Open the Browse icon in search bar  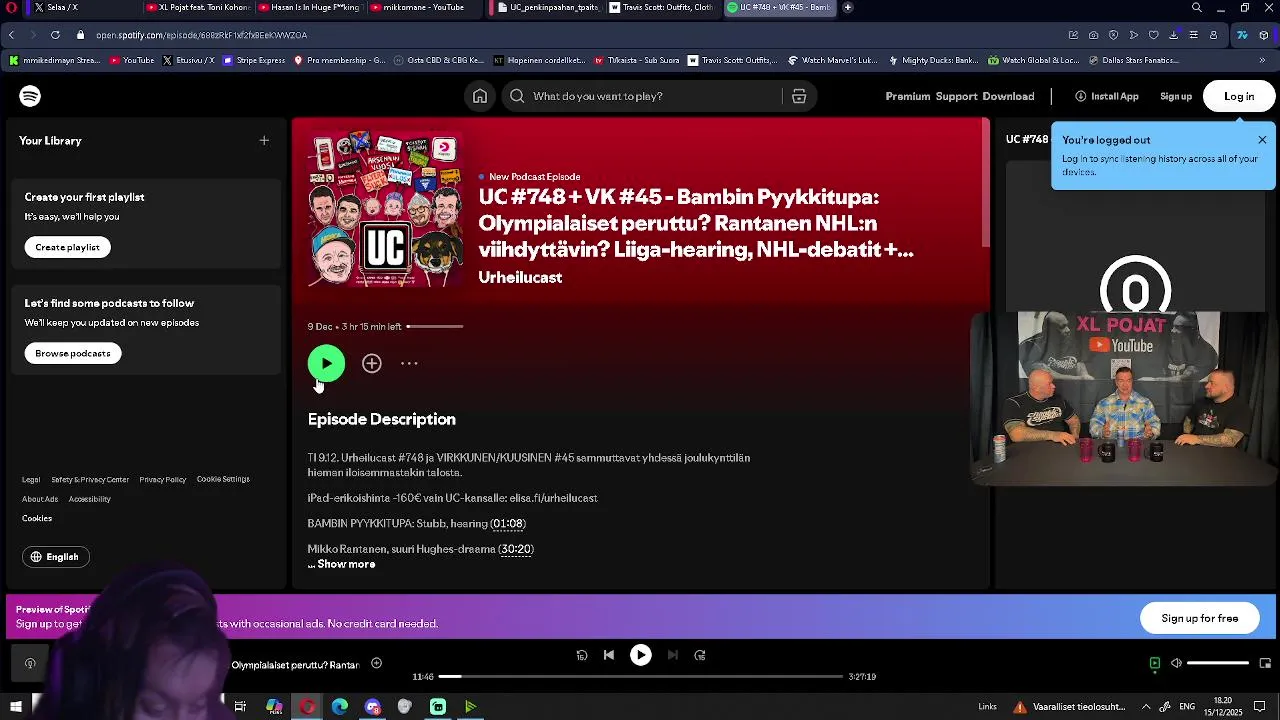click(799, 96)
